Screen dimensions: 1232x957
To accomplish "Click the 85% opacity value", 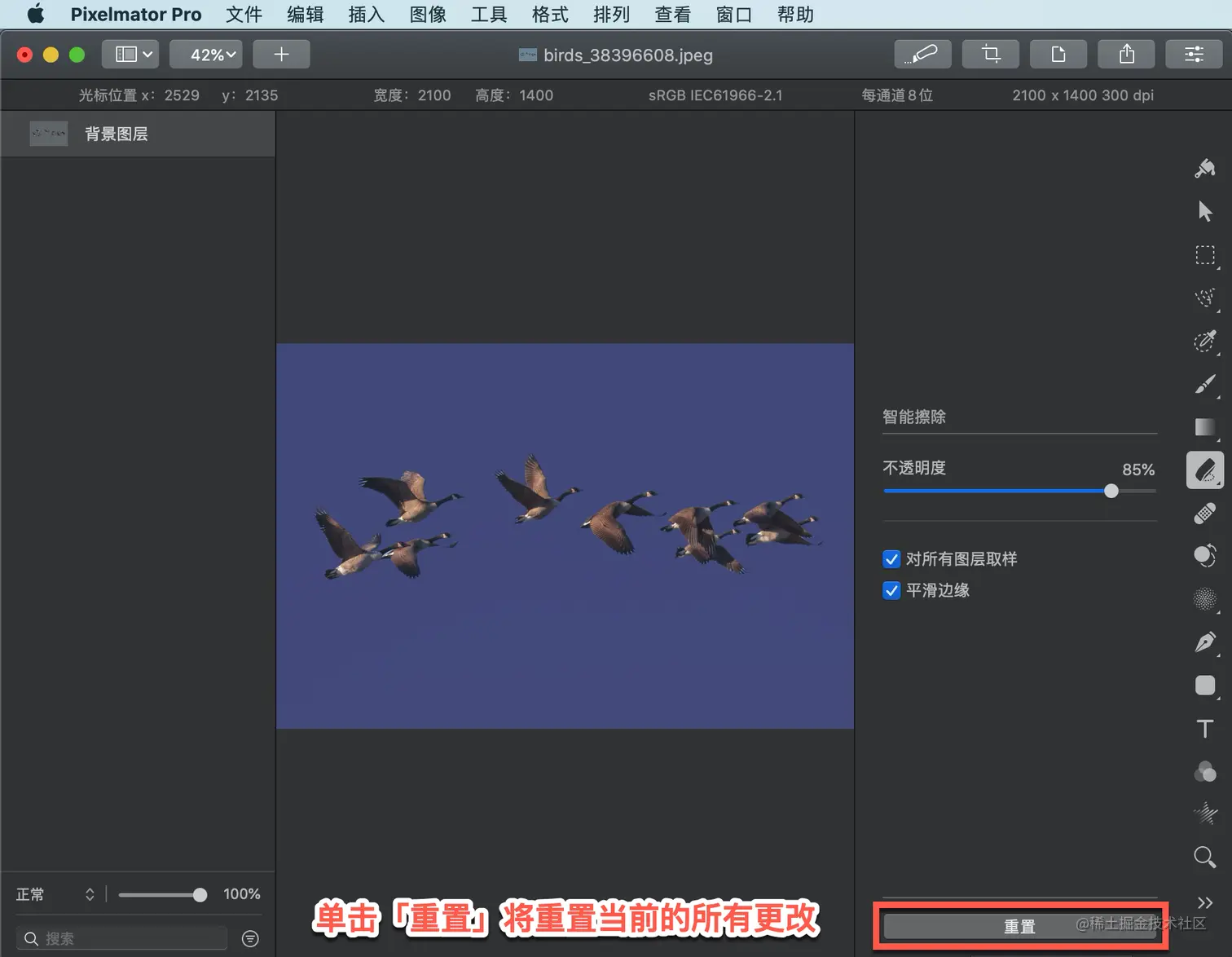I will pyautogui.click(x=1138, y=470).
